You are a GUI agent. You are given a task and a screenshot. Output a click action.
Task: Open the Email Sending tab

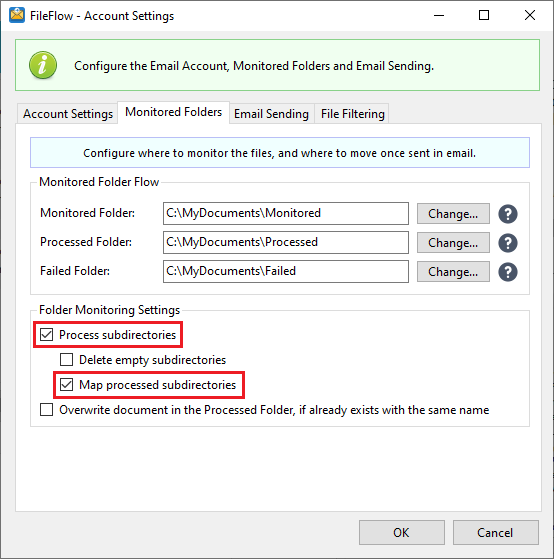(271, 114)
